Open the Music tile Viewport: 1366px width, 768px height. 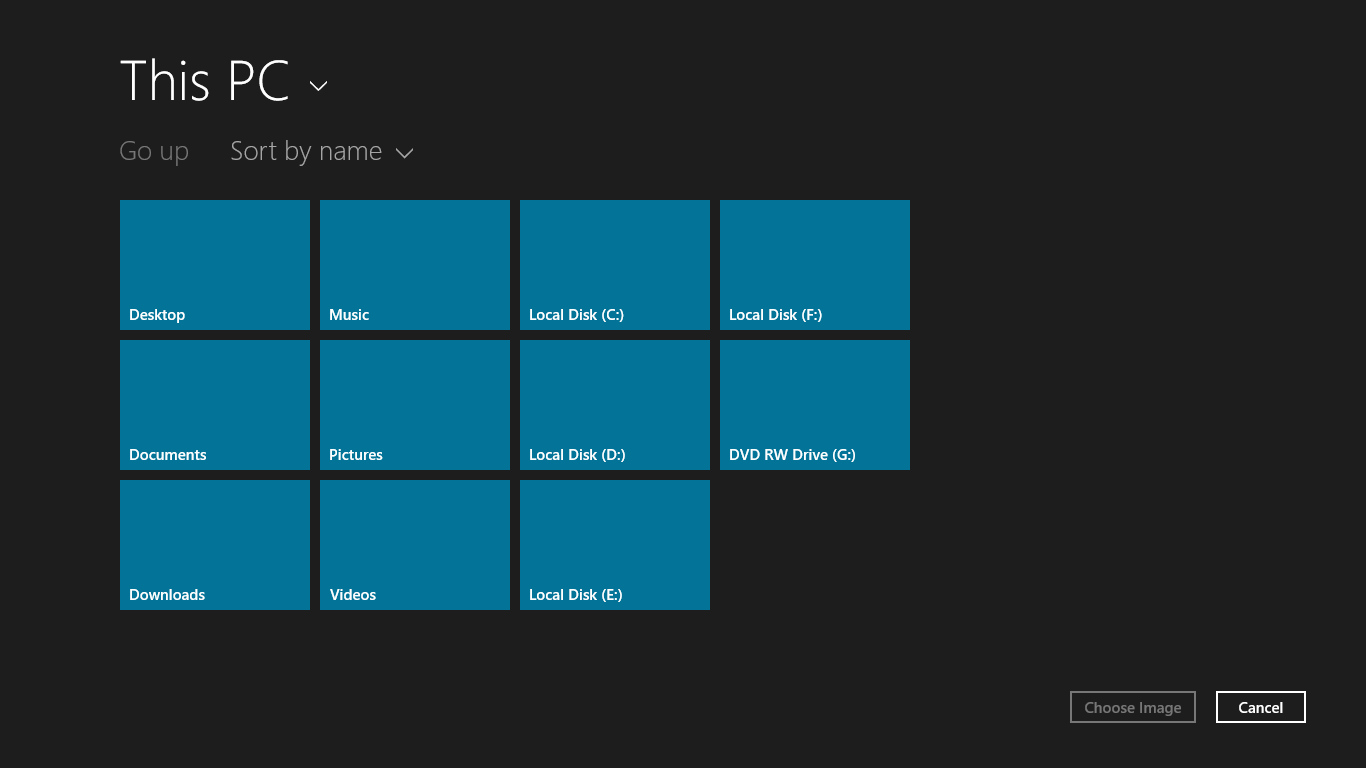point(414,265)
